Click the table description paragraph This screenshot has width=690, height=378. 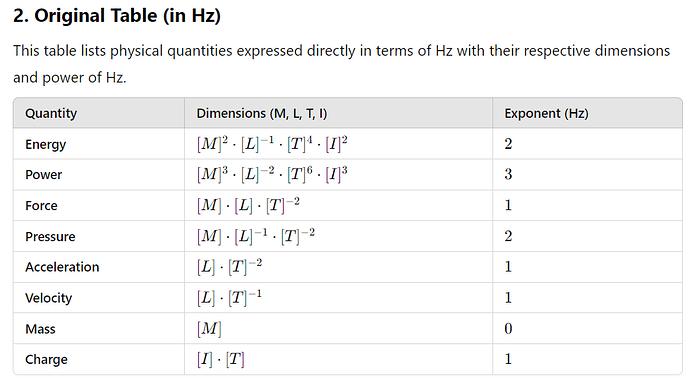pyautogui.click(x=341, y=64)
